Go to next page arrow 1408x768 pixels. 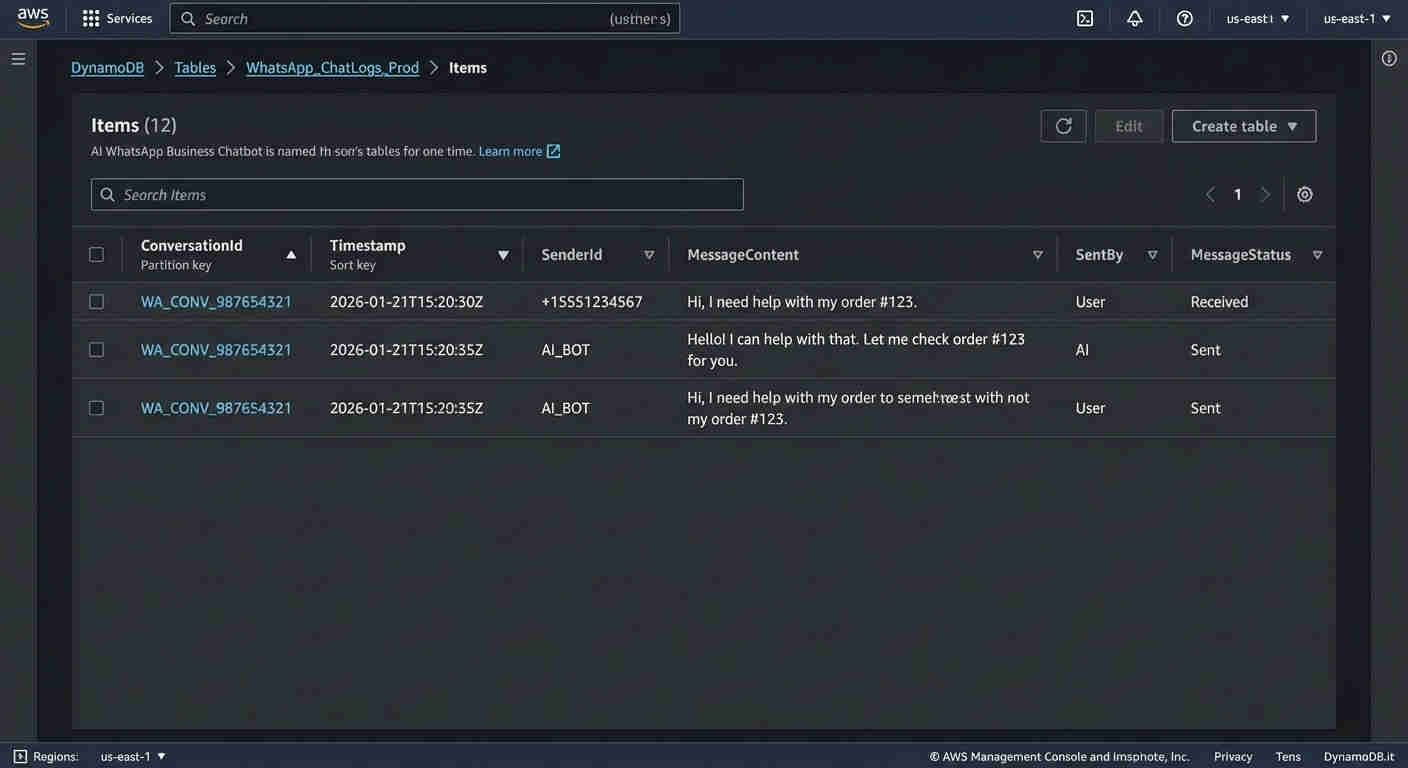(x=1265, y=195)
